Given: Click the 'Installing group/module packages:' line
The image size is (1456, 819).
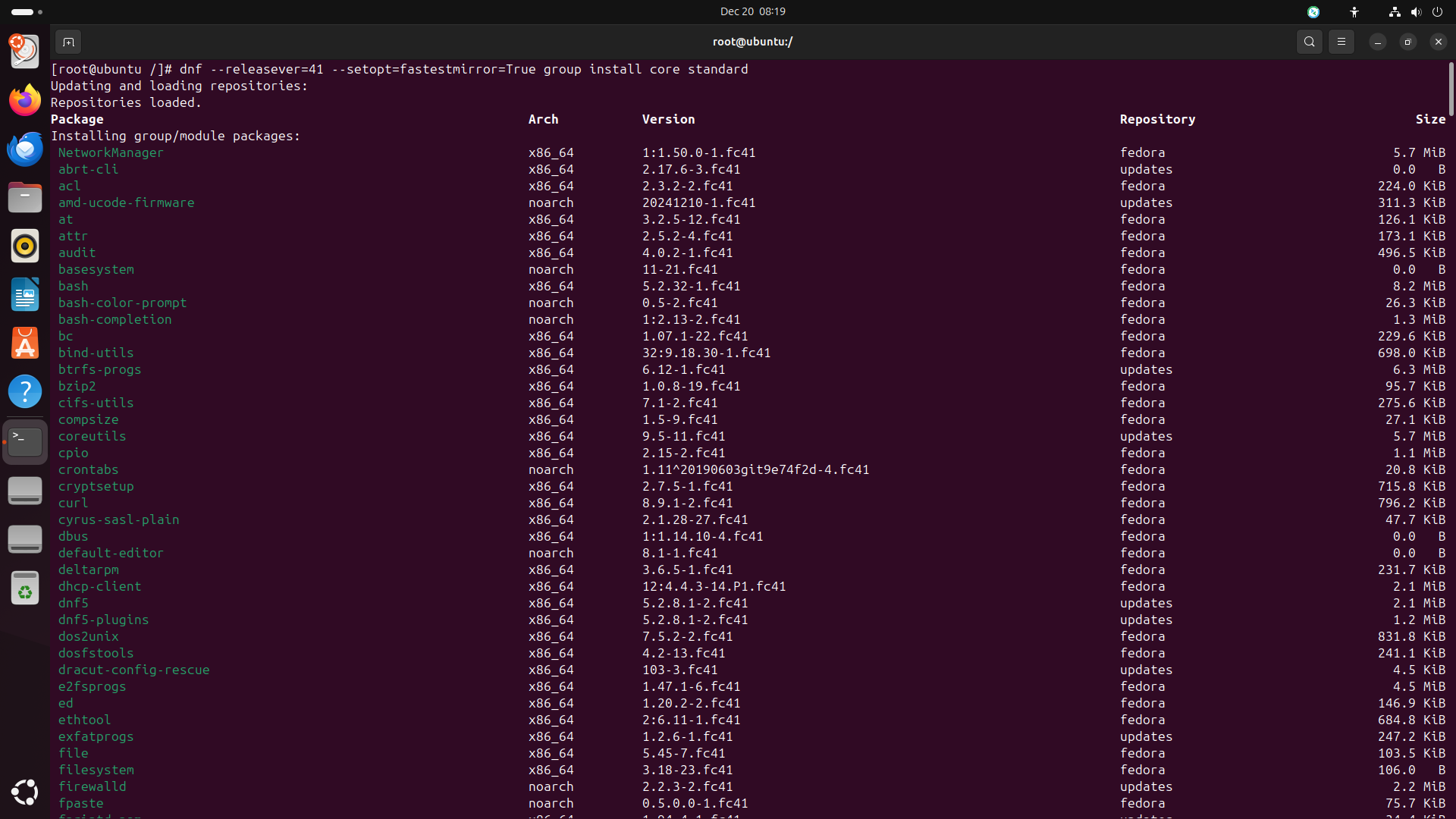Looking at the screenshot, I should tap(175, 136).
